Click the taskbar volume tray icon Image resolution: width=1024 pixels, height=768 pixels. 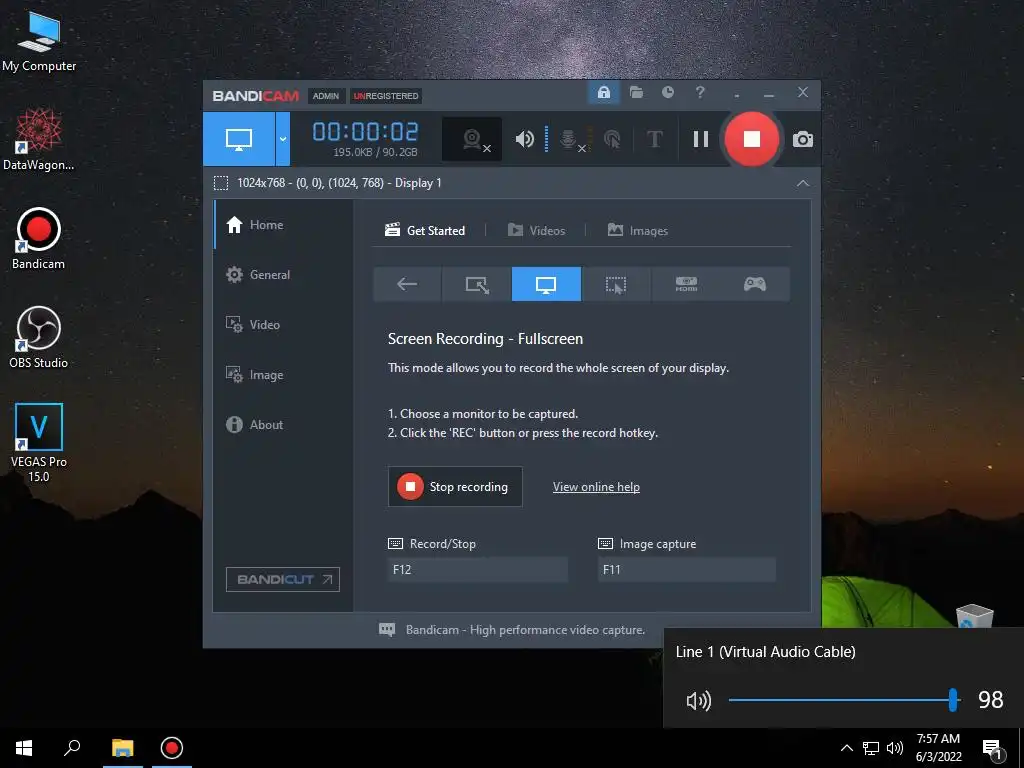coord(895,748)
